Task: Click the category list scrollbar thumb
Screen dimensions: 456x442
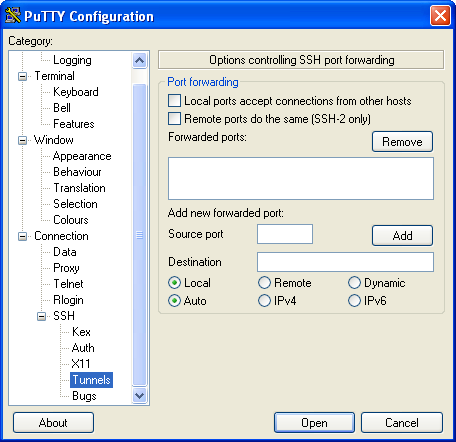Action: point(139,235)
